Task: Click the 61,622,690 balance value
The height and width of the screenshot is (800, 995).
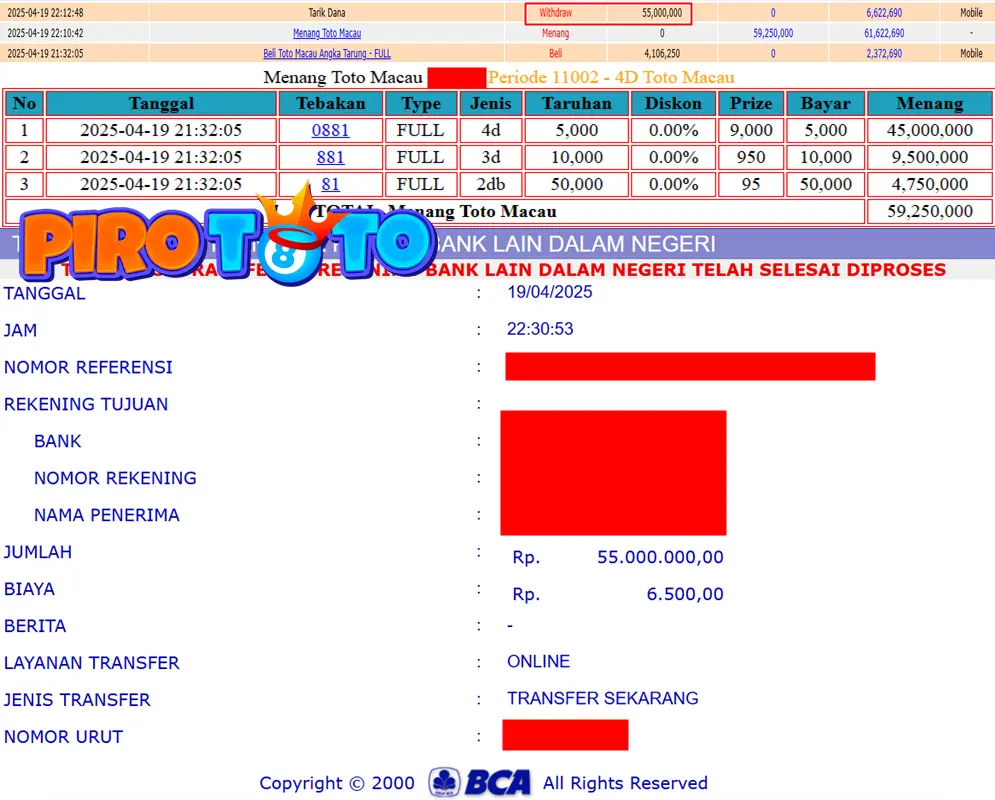Action: [x=884, y=33]
